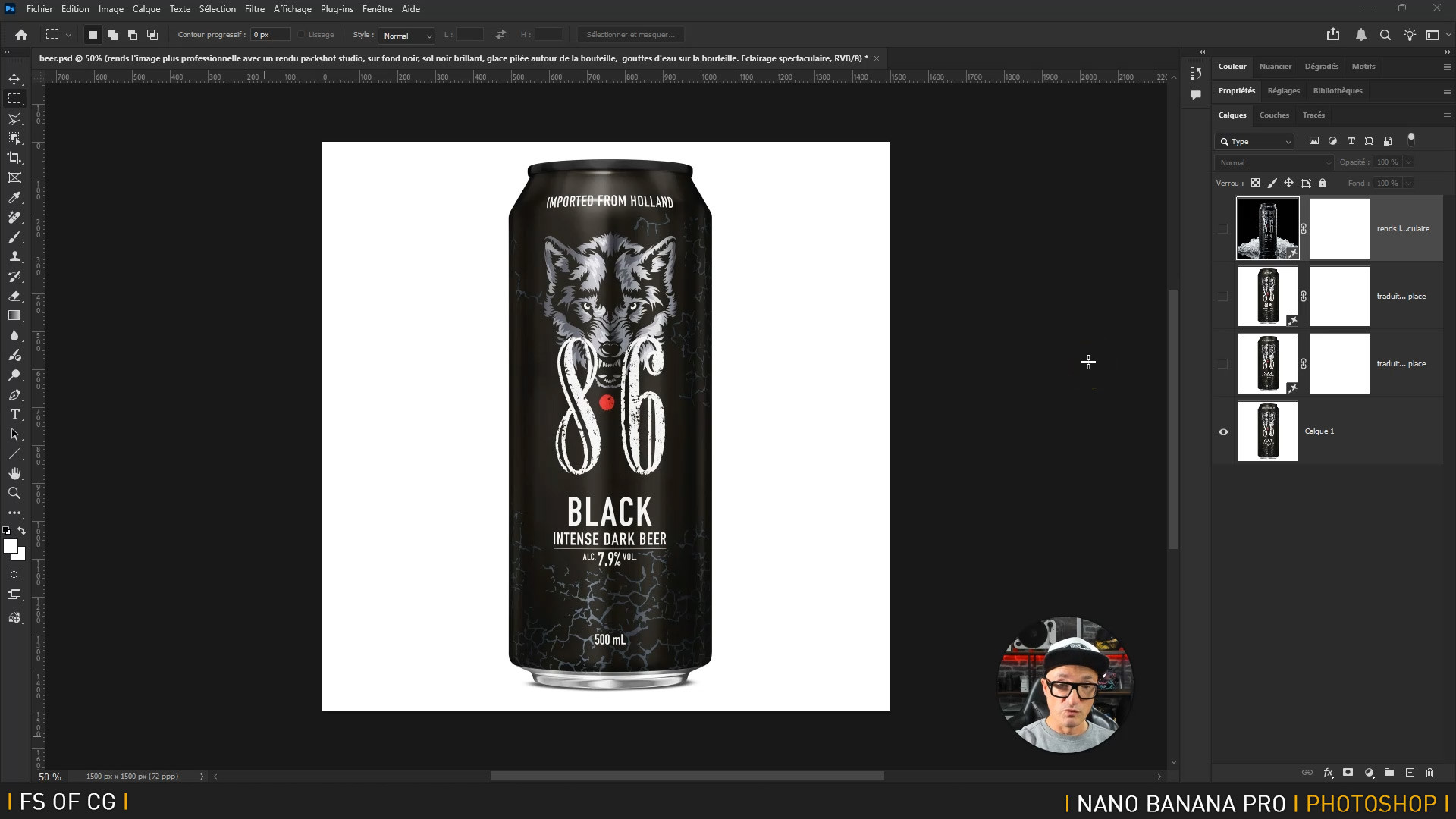
Task: Open the layer filter Type dropdown
Action: tap(1254, 142)
